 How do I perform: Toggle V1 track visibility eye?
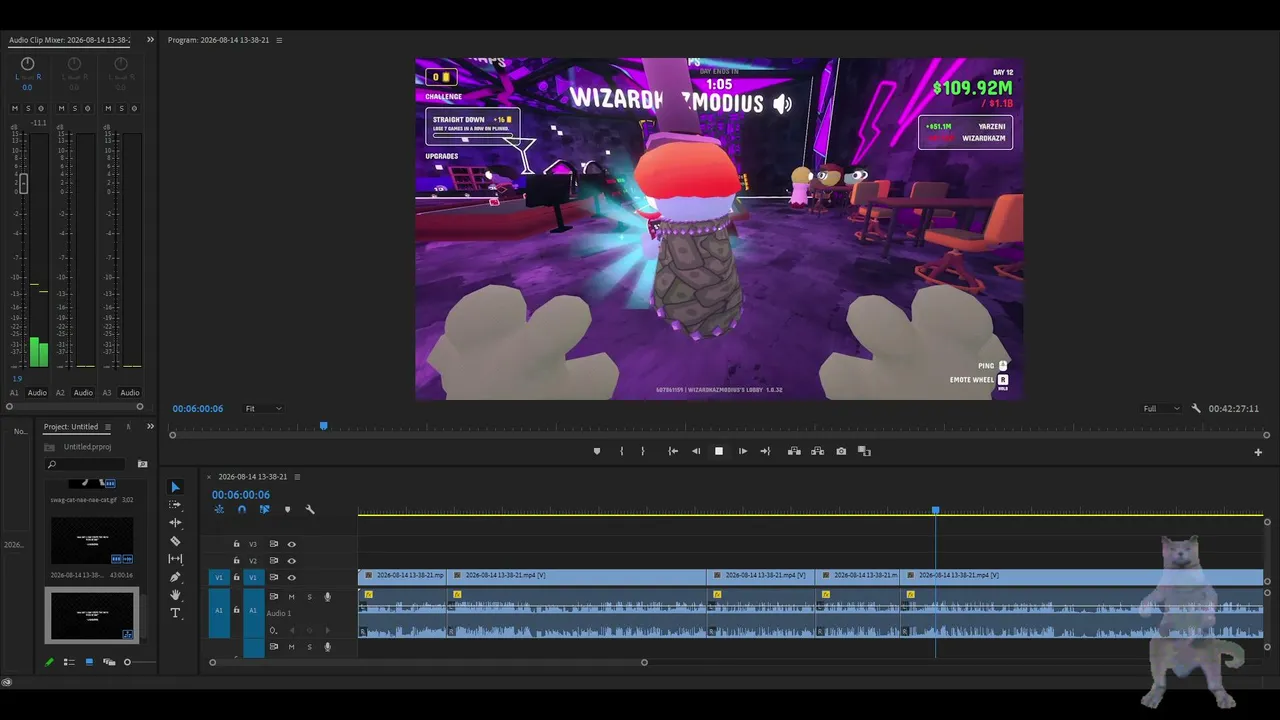point(292,577)
